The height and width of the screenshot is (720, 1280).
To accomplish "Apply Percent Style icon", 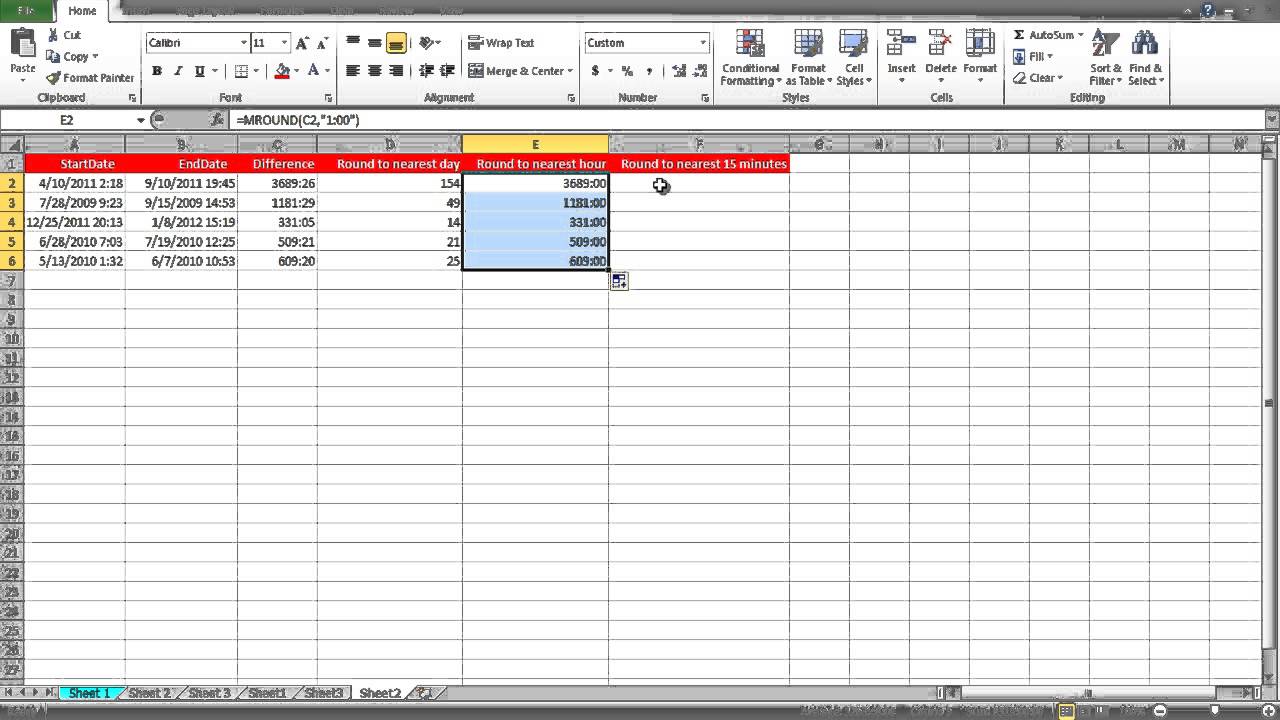I will click(627, 71).
